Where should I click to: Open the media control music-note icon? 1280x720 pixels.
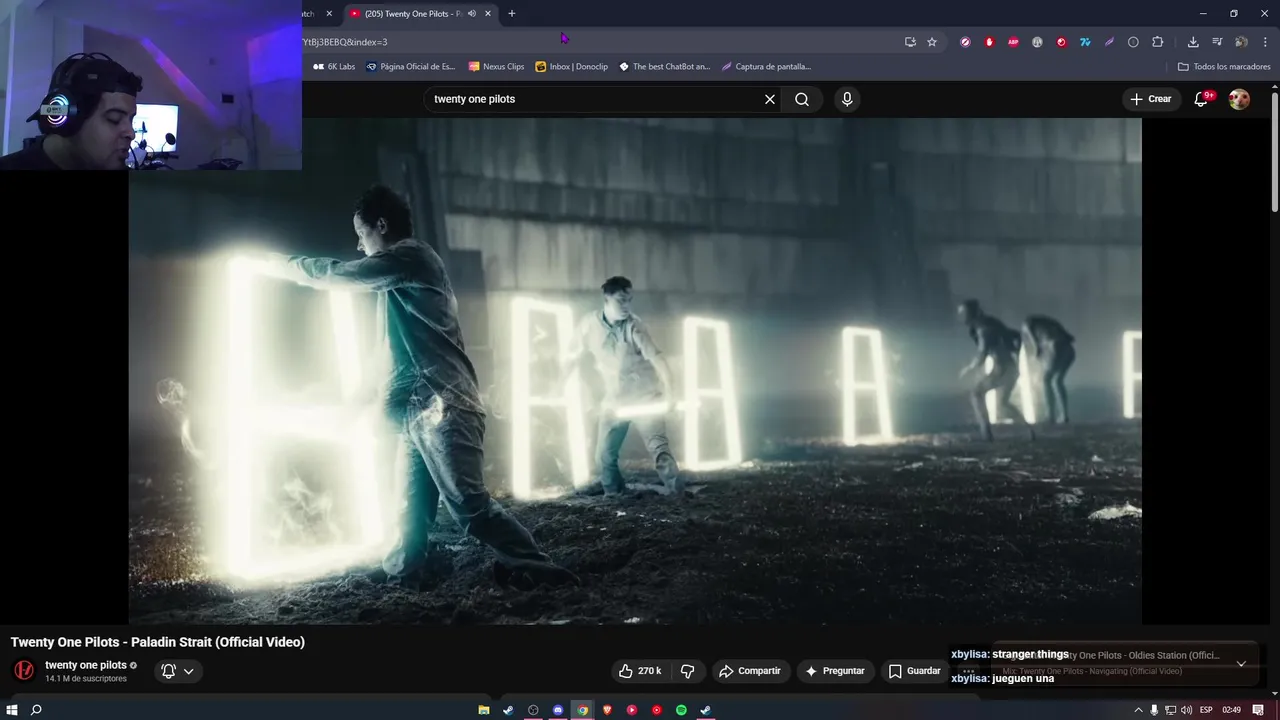coord(1217,42)
